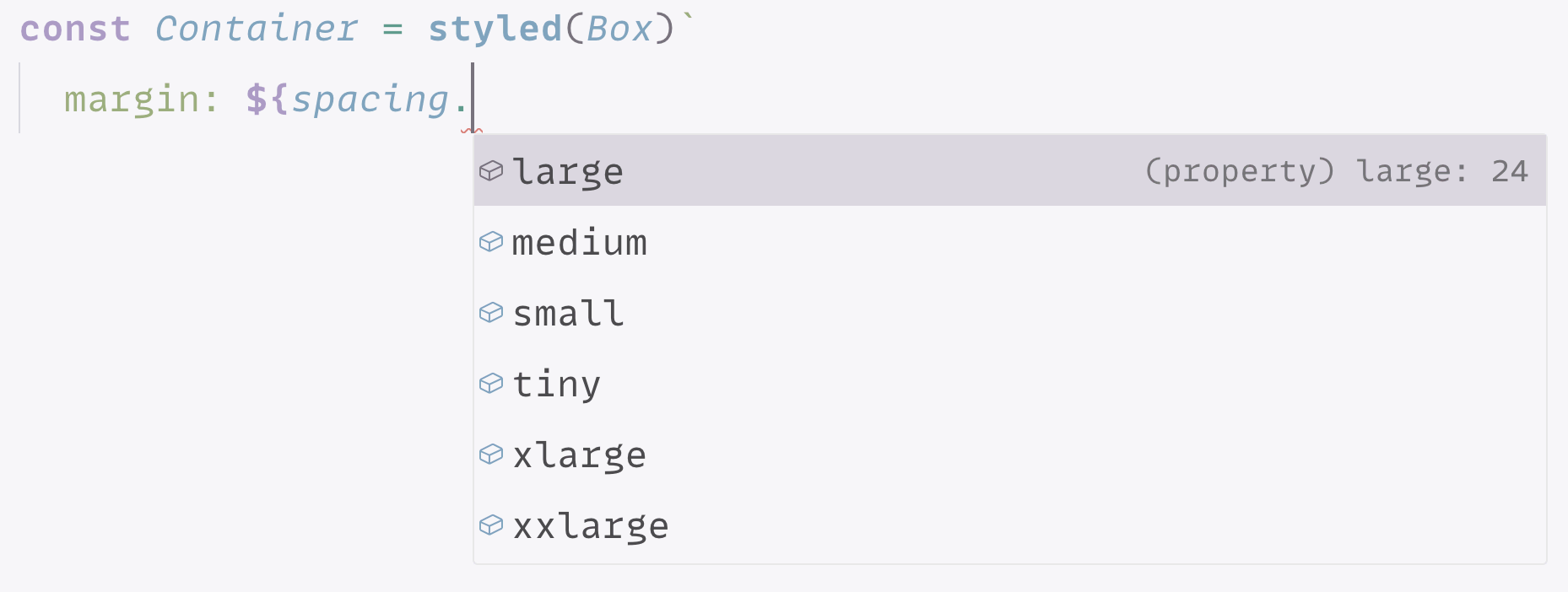Click the cube icon beside medium suggestion
Screen dimensions: 1568x592
[492, 242]
